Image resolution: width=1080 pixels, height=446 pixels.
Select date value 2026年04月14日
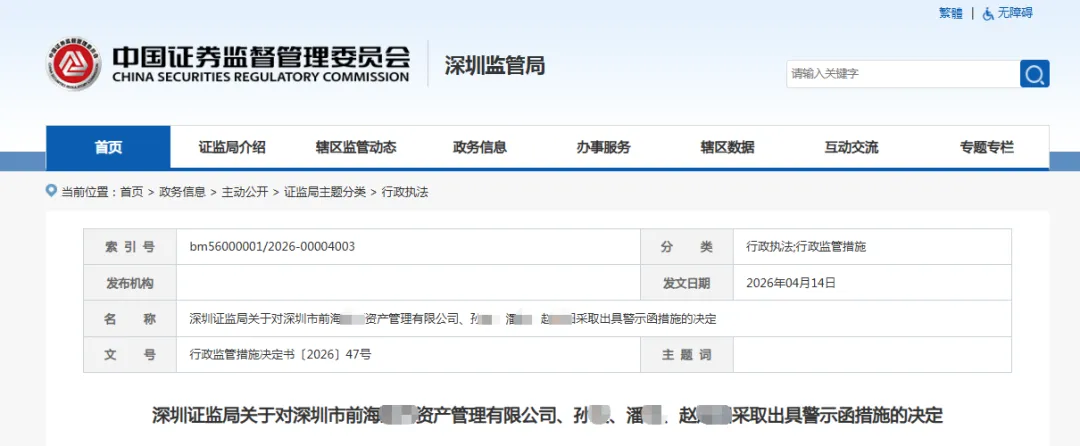coord(791,283)
